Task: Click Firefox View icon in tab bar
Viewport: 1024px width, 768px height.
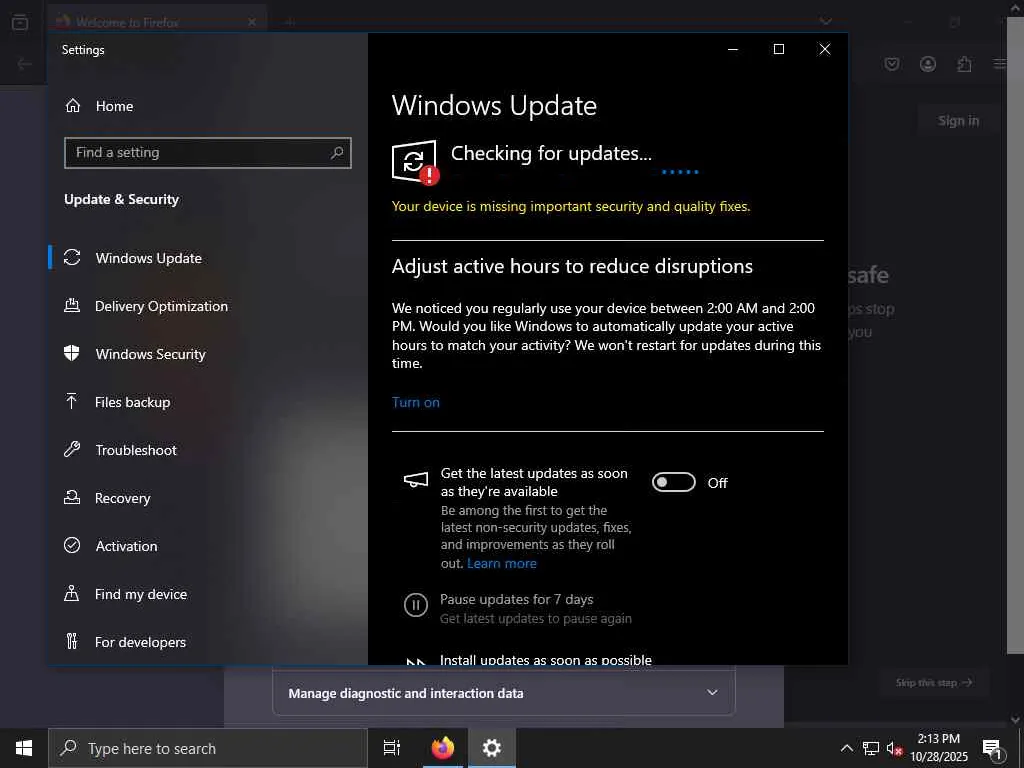Action: pyautogui.click(x=20, y=22)
